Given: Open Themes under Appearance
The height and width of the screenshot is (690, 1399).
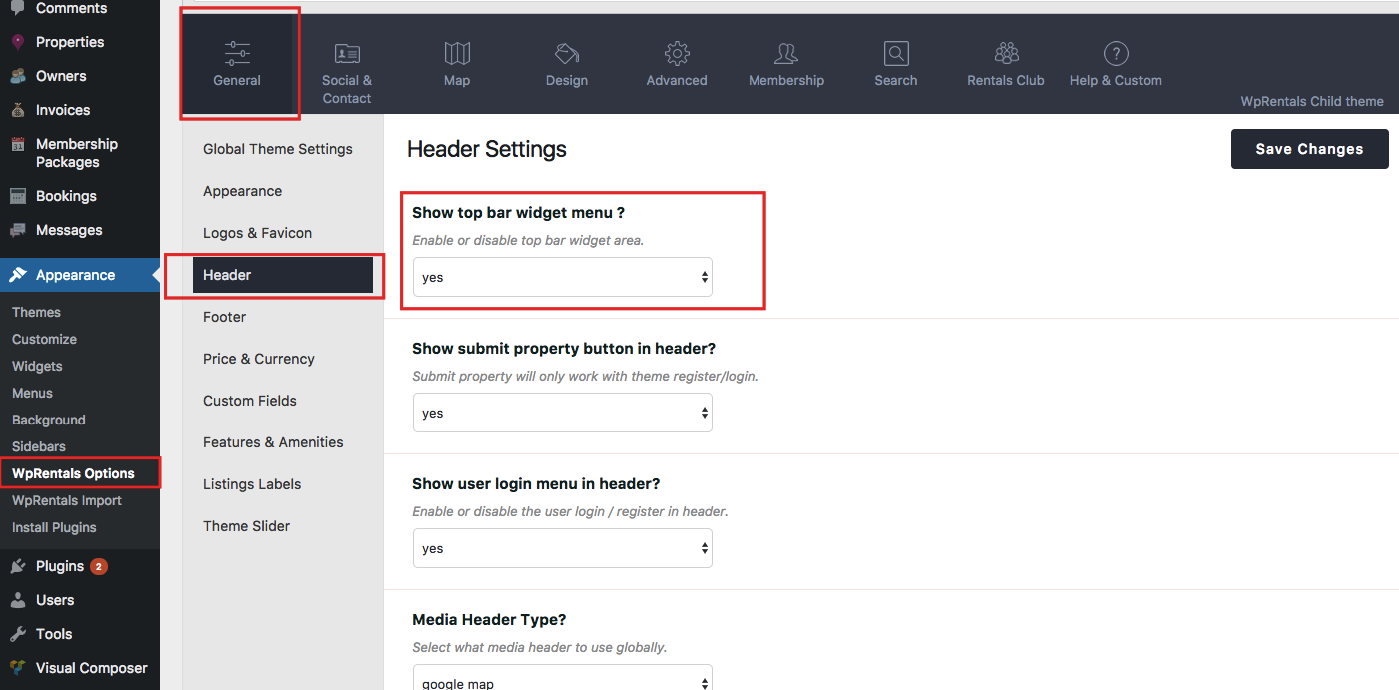Looking at the screenshot, I should [x=36, y=312].
